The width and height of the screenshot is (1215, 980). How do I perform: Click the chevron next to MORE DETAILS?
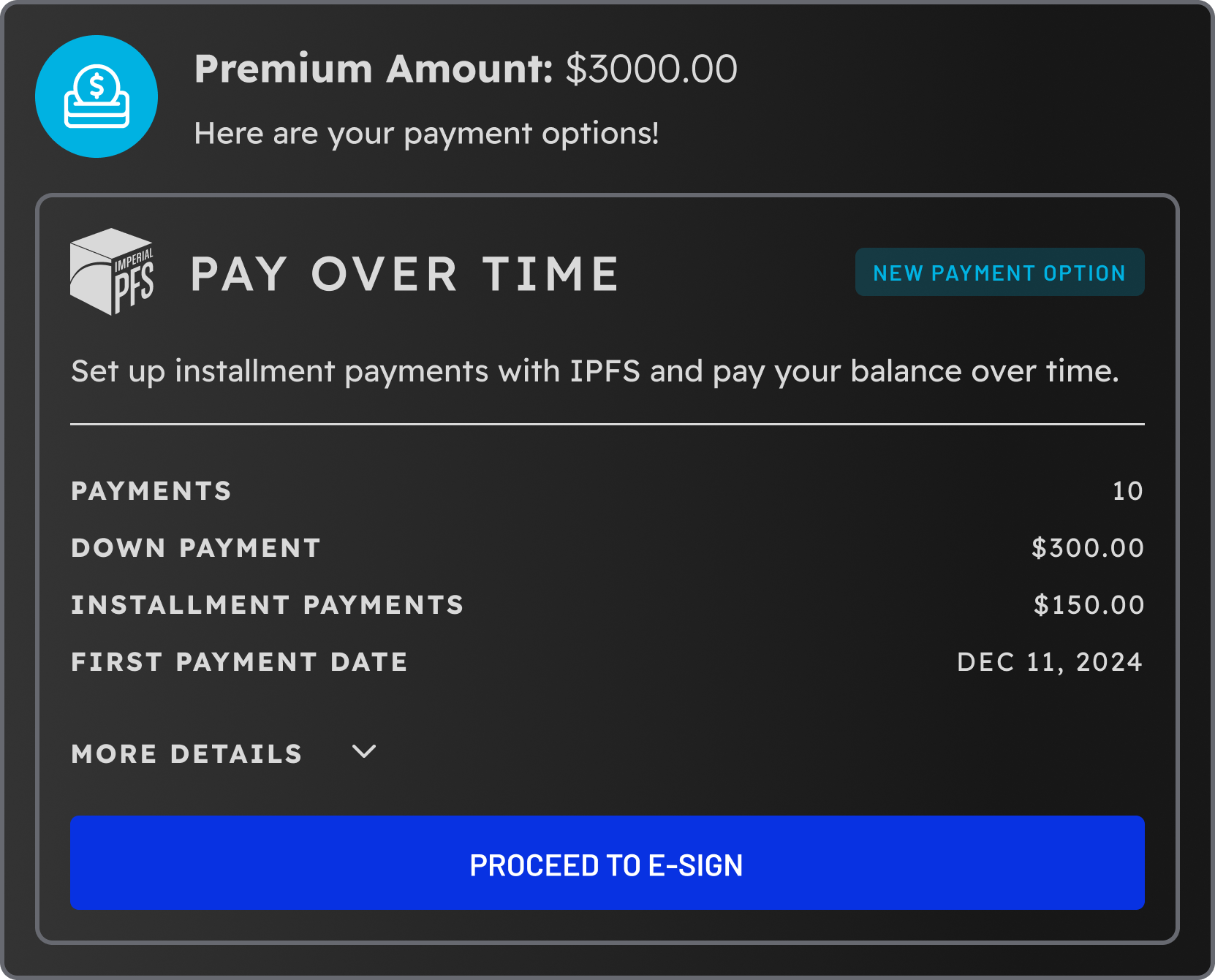[x=364, y=752]
